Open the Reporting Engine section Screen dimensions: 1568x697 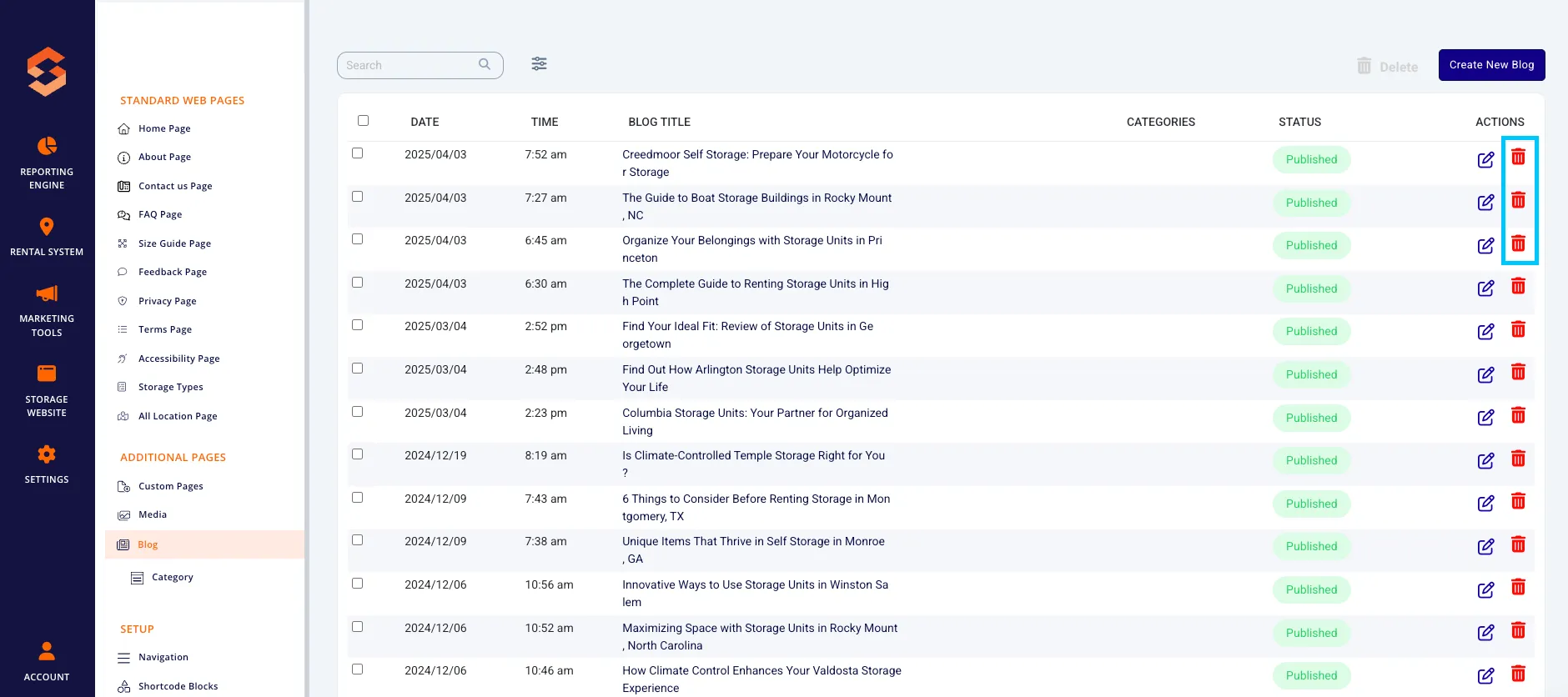[47, 163]
